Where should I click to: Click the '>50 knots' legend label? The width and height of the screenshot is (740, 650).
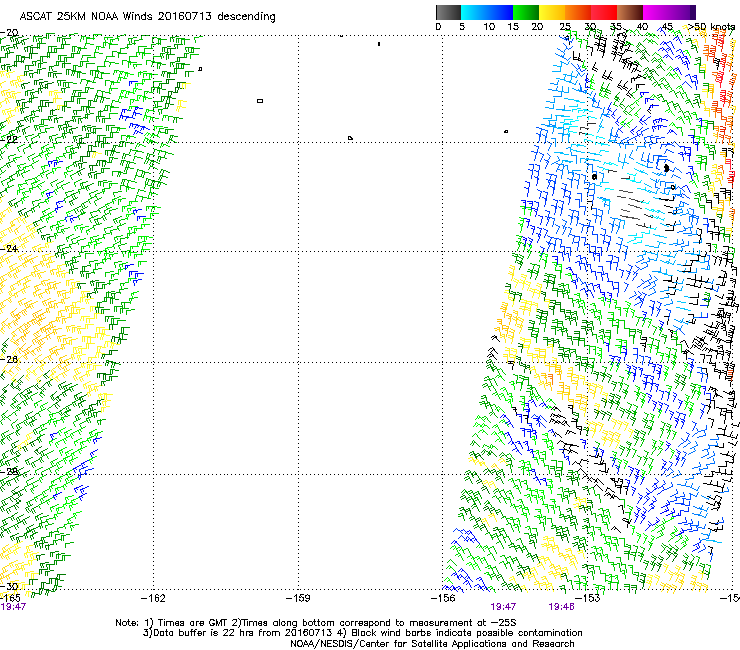(x=711, y=27)
